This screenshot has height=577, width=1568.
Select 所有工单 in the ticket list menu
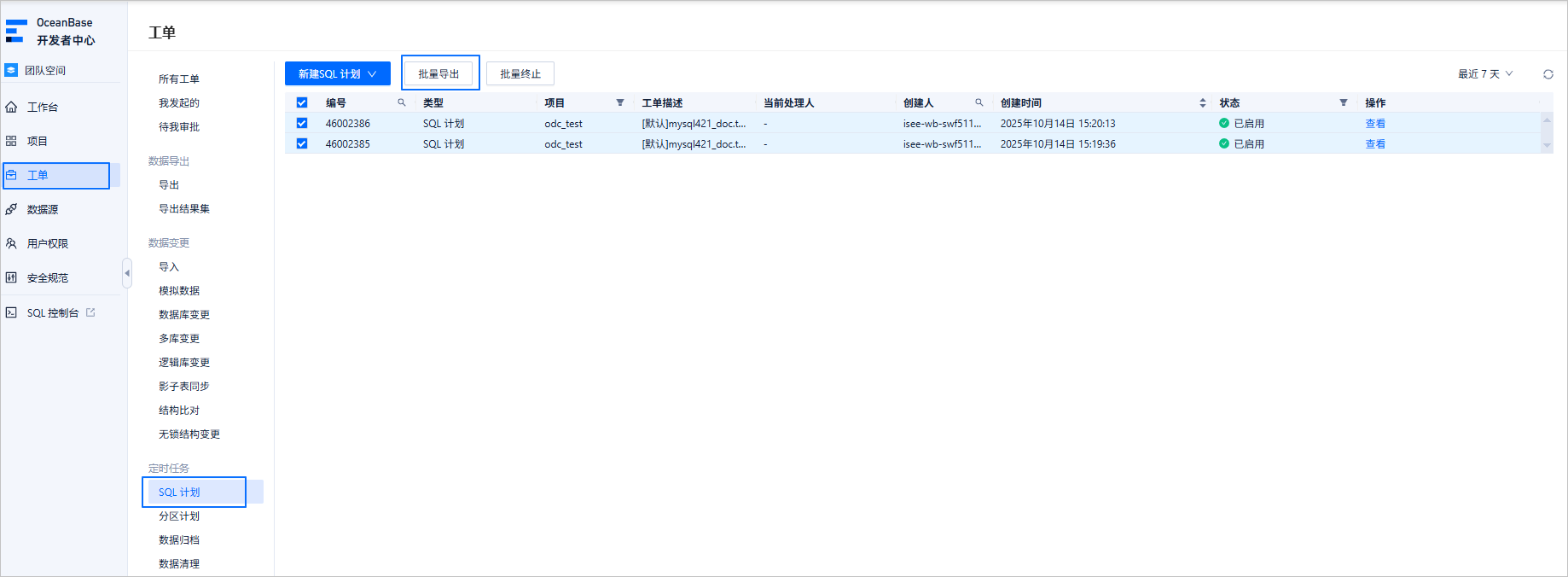click(x=179, y=79)
